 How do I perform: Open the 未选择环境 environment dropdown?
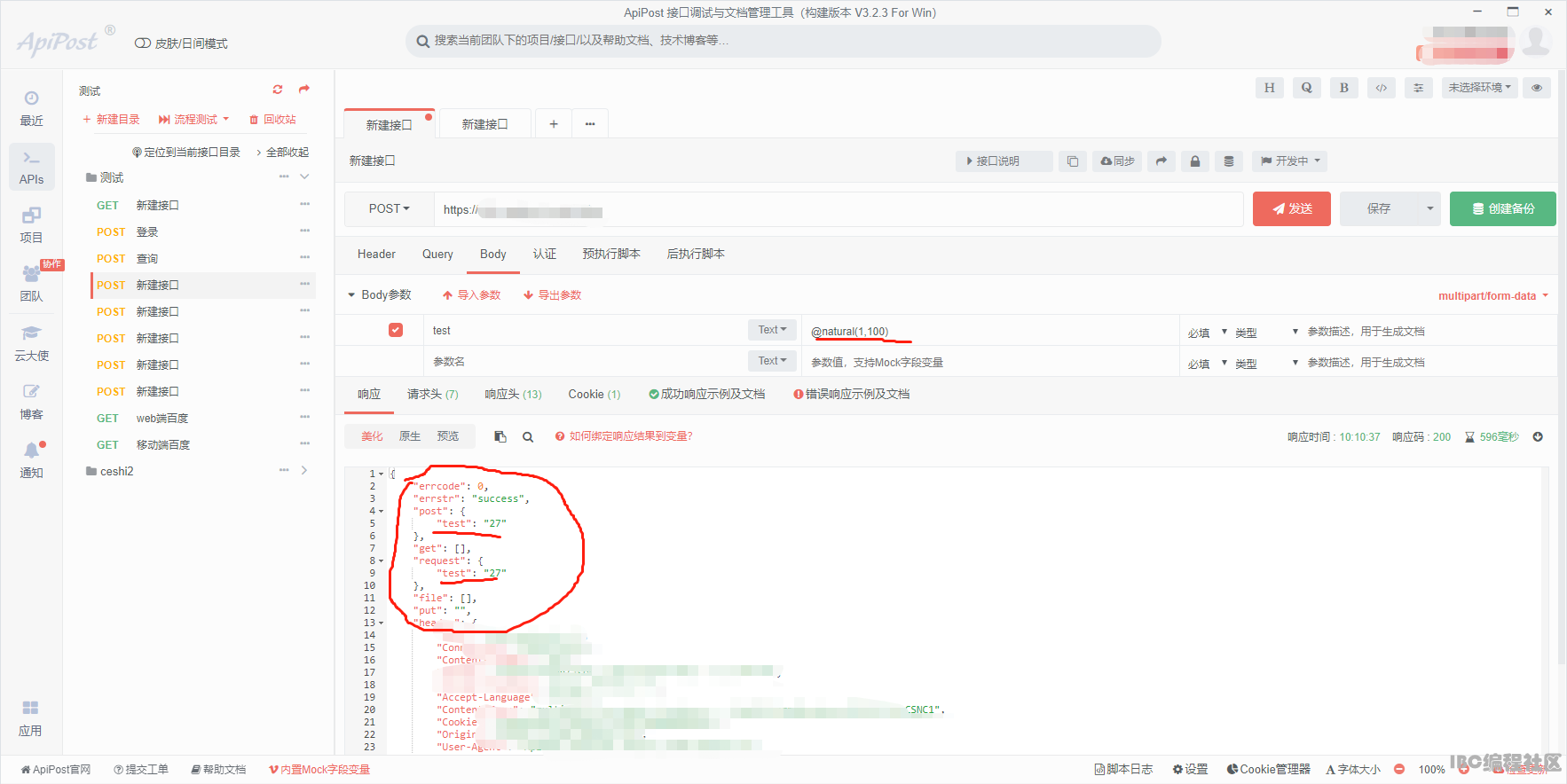tap(1480, 88)
